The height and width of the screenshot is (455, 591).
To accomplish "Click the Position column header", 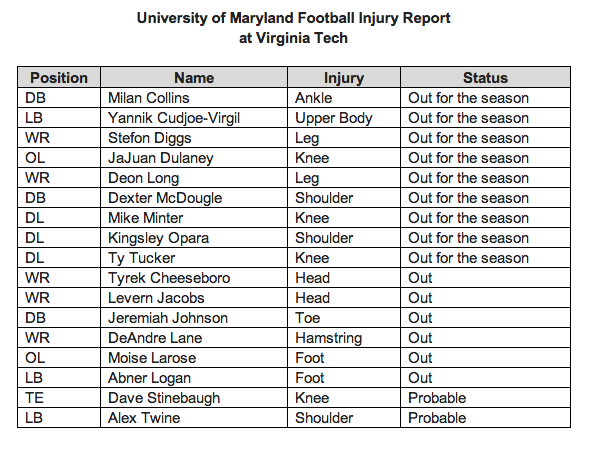I will [x=59, y=78].
